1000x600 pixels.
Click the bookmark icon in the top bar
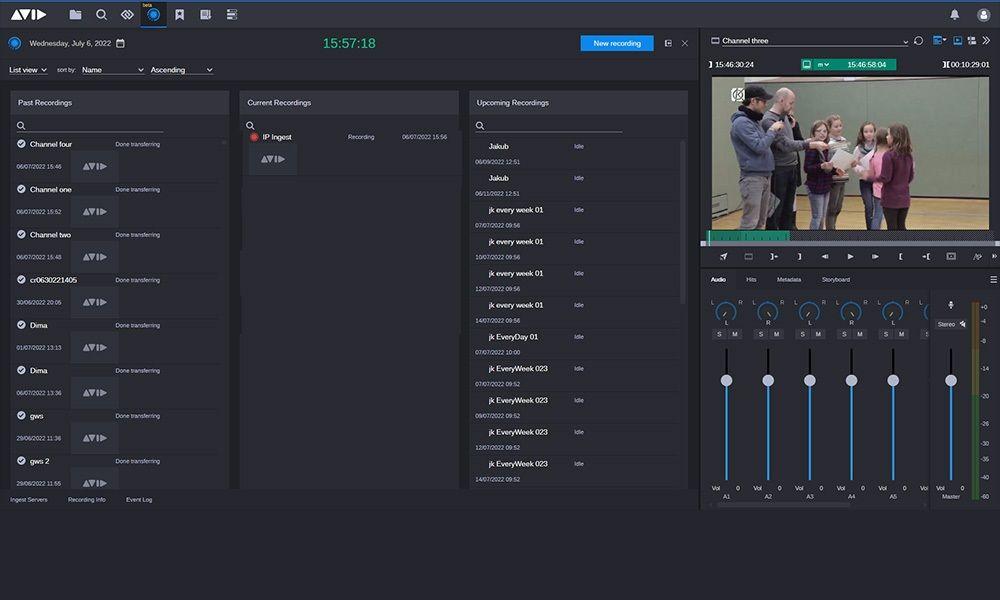(x=179, y=15)
